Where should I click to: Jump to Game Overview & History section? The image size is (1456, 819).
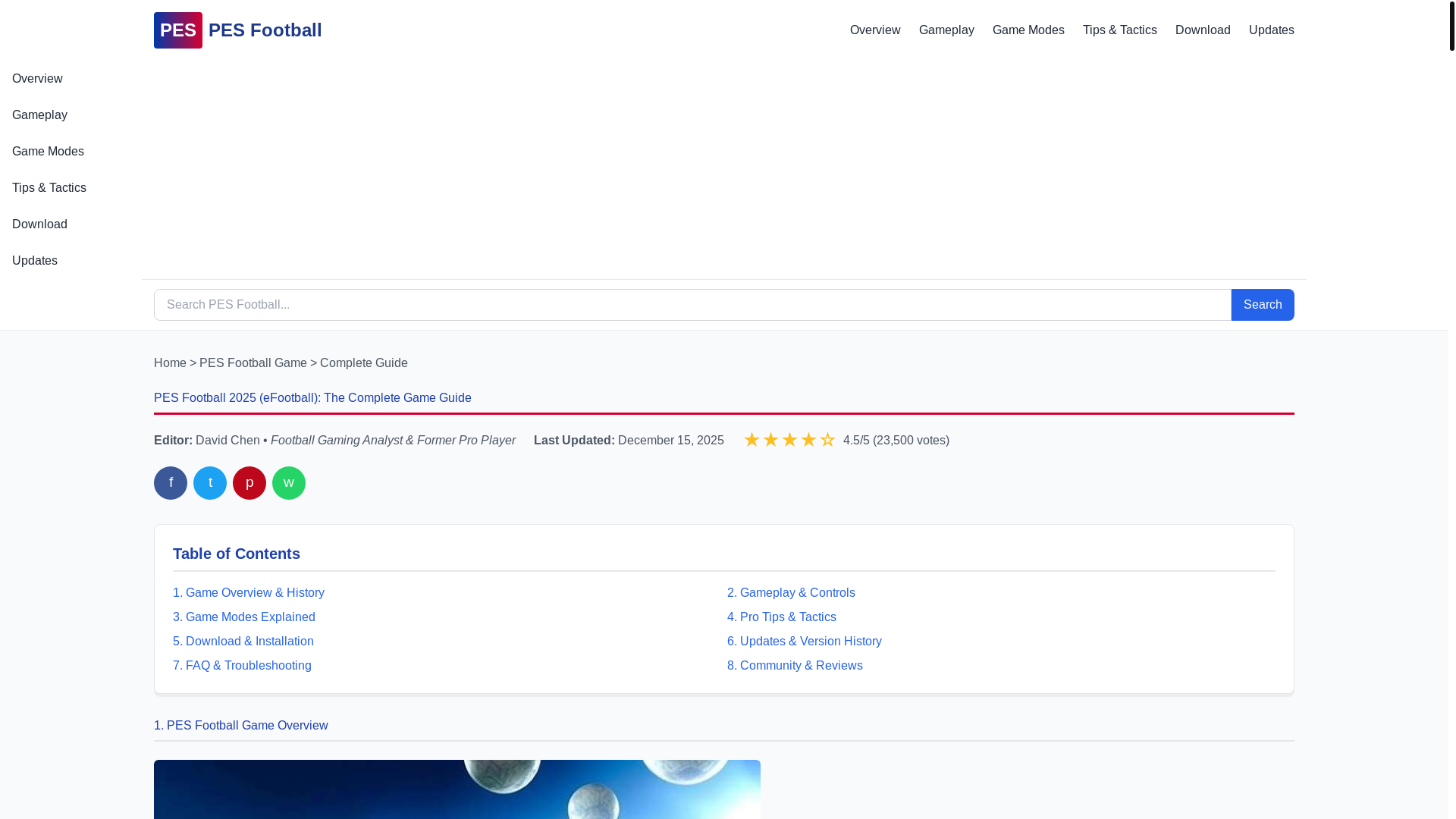(249, 593)
